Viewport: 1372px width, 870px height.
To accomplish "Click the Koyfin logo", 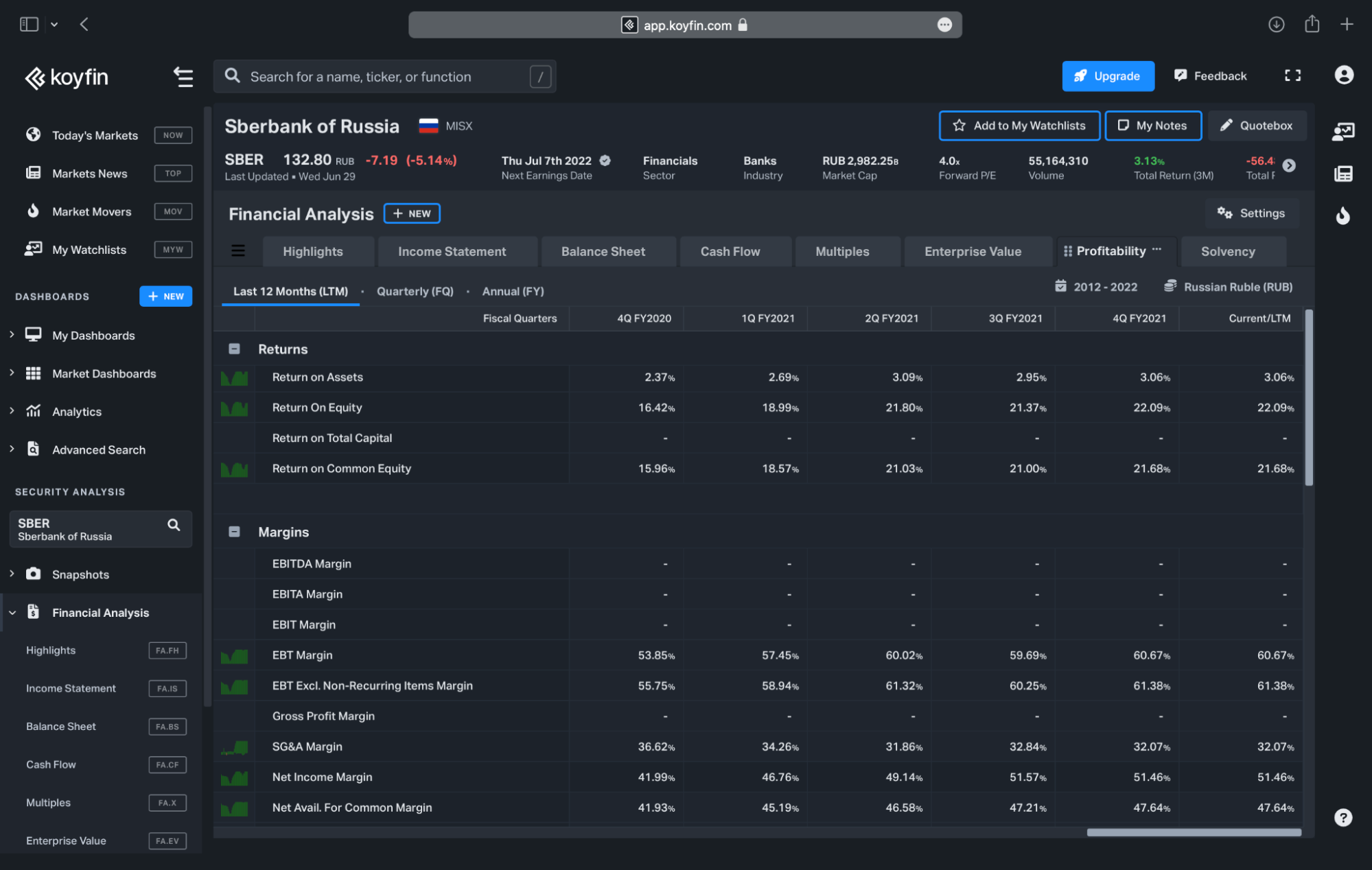I will [x=67, y=78].
